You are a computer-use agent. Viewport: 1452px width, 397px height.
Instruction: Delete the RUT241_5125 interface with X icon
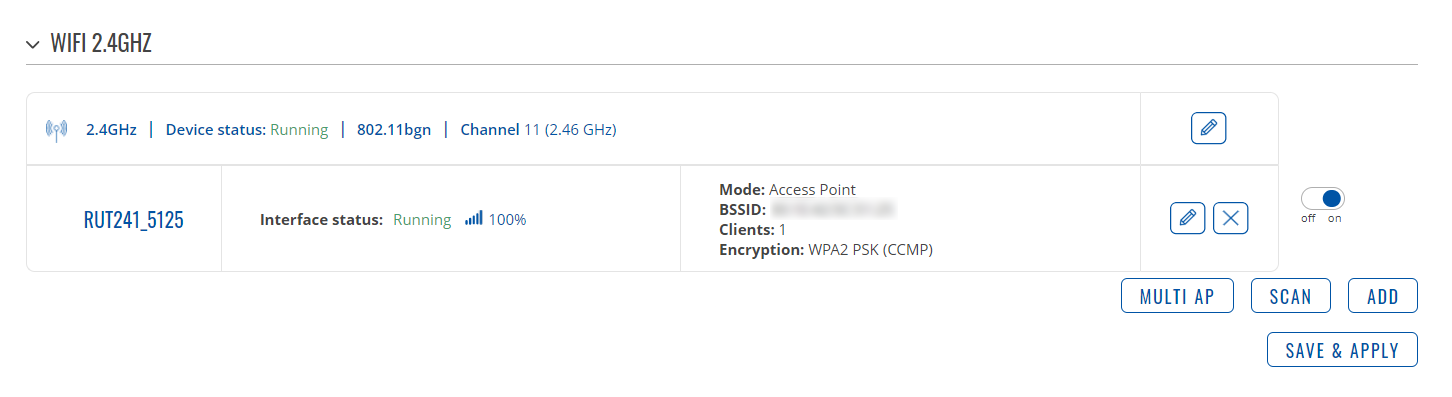pyautogui.click(x=1230, y=218)
